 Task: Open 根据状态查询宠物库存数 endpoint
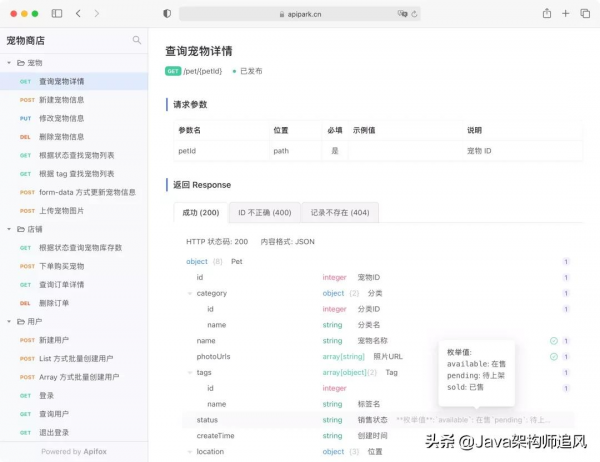[x=74, y=248]
